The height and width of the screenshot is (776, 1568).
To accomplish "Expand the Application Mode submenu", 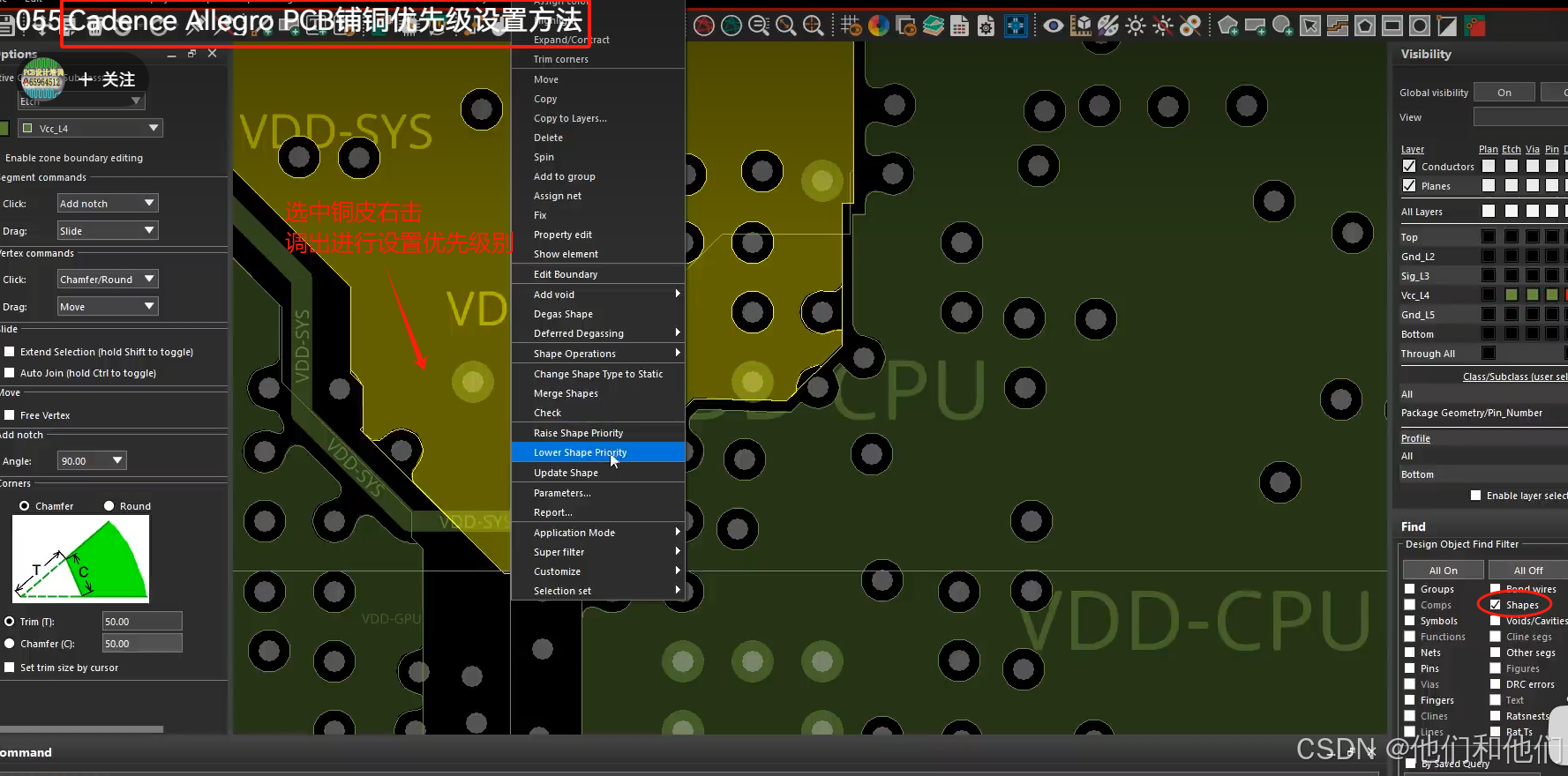I will [598, 533].
